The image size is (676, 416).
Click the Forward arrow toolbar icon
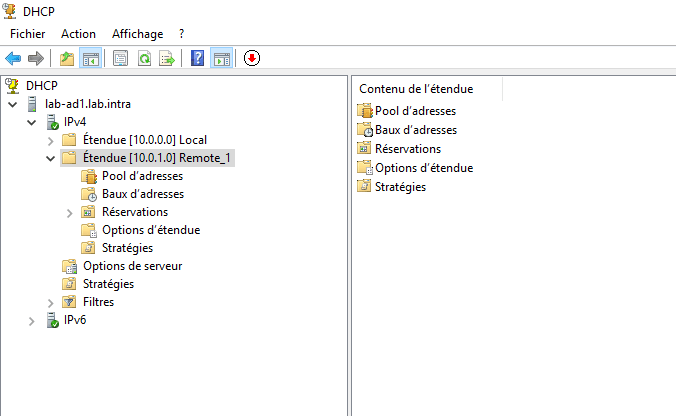pos(36,58)
